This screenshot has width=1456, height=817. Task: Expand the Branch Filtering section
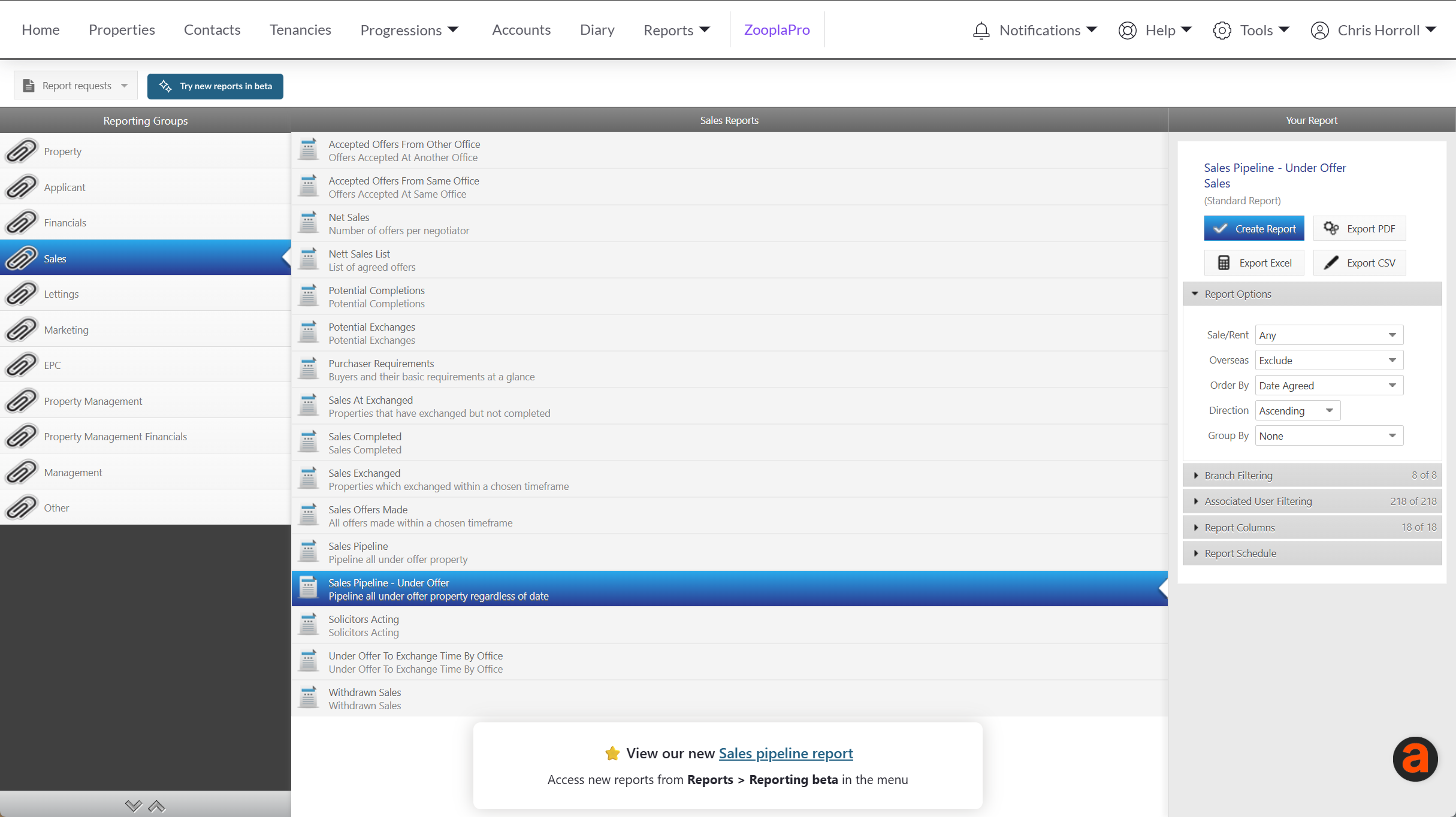pos(1312,475)
